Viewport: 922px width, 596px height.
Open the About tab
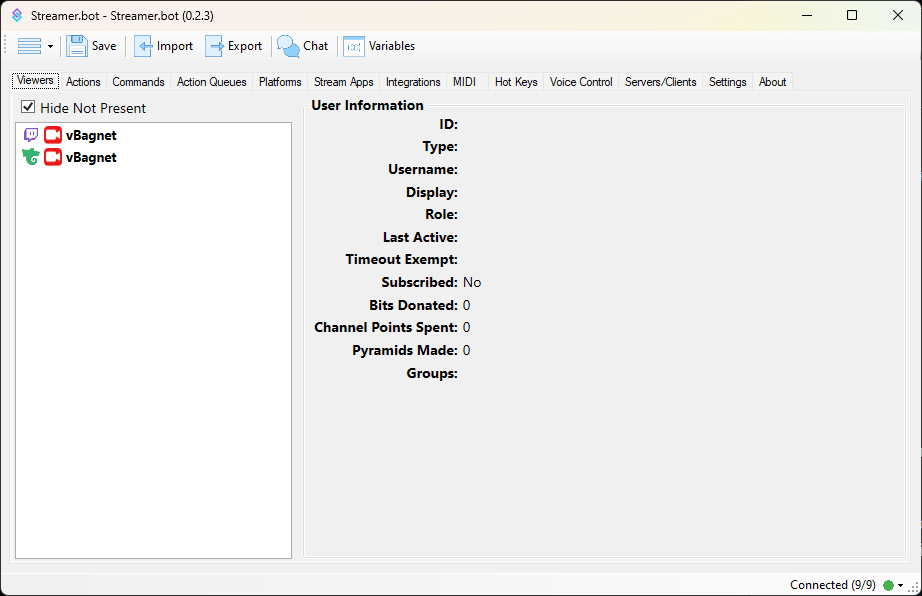coord(772,82)
